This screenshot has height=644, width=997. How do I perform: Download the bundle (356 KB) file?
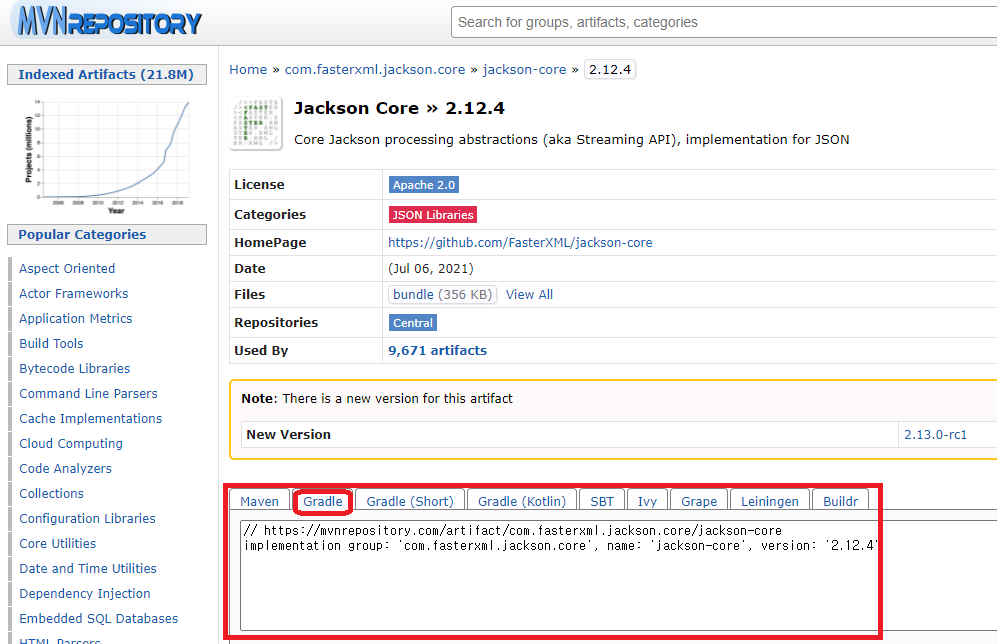coord(443,294)
